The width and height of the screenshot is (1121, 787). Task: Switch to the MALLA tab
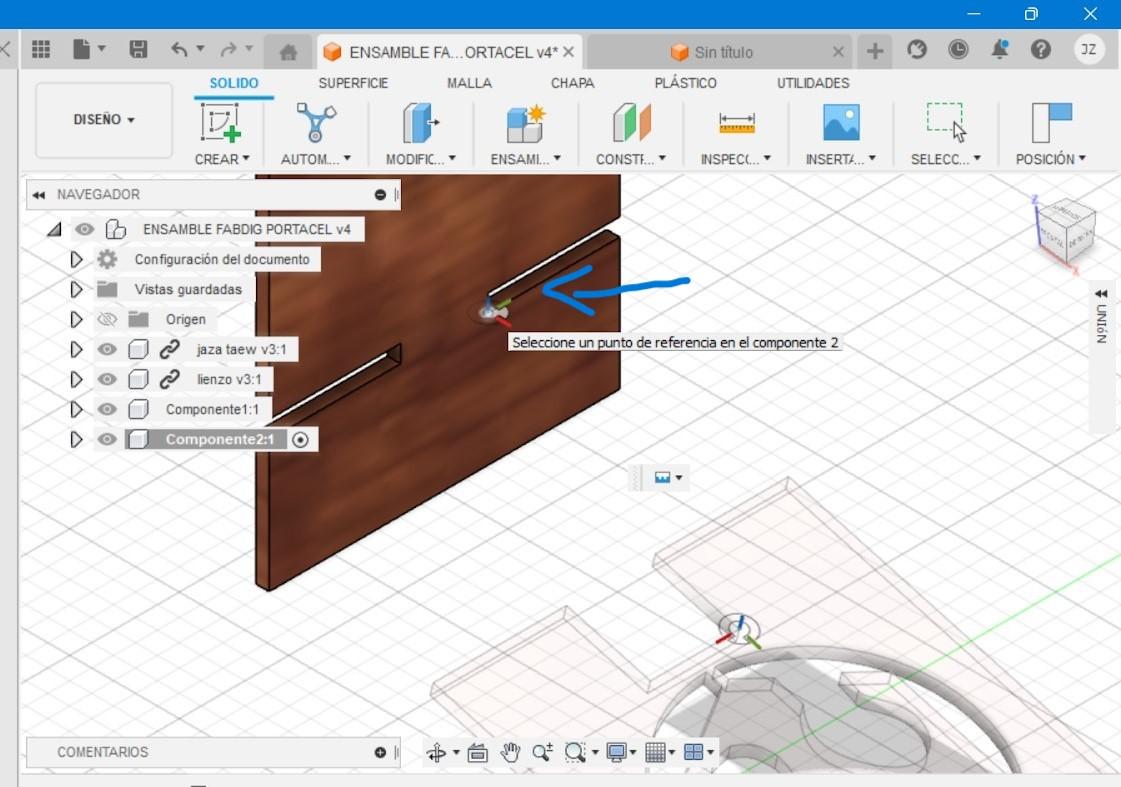tap(469, 83)
